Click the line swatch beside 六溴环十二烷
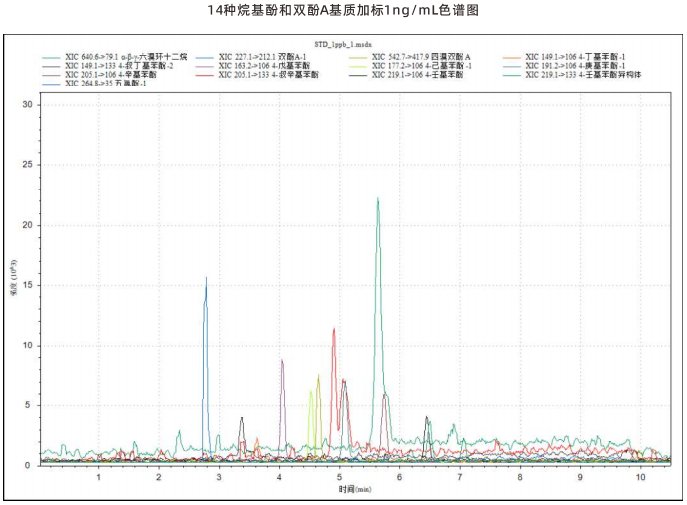687x505 pixels. point(51,57)
